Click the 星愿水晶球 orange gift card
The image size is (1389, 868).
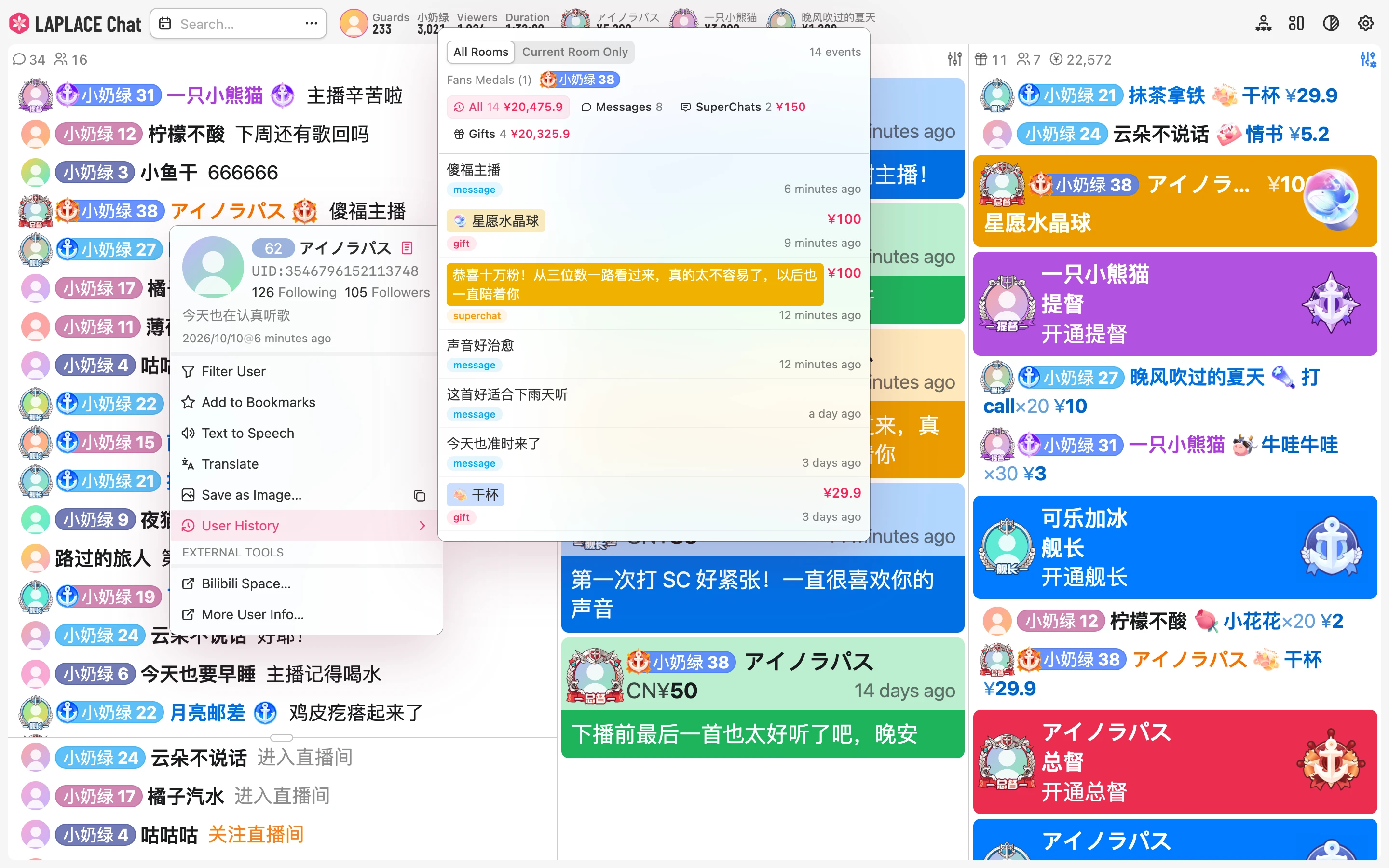[1175, 201]
